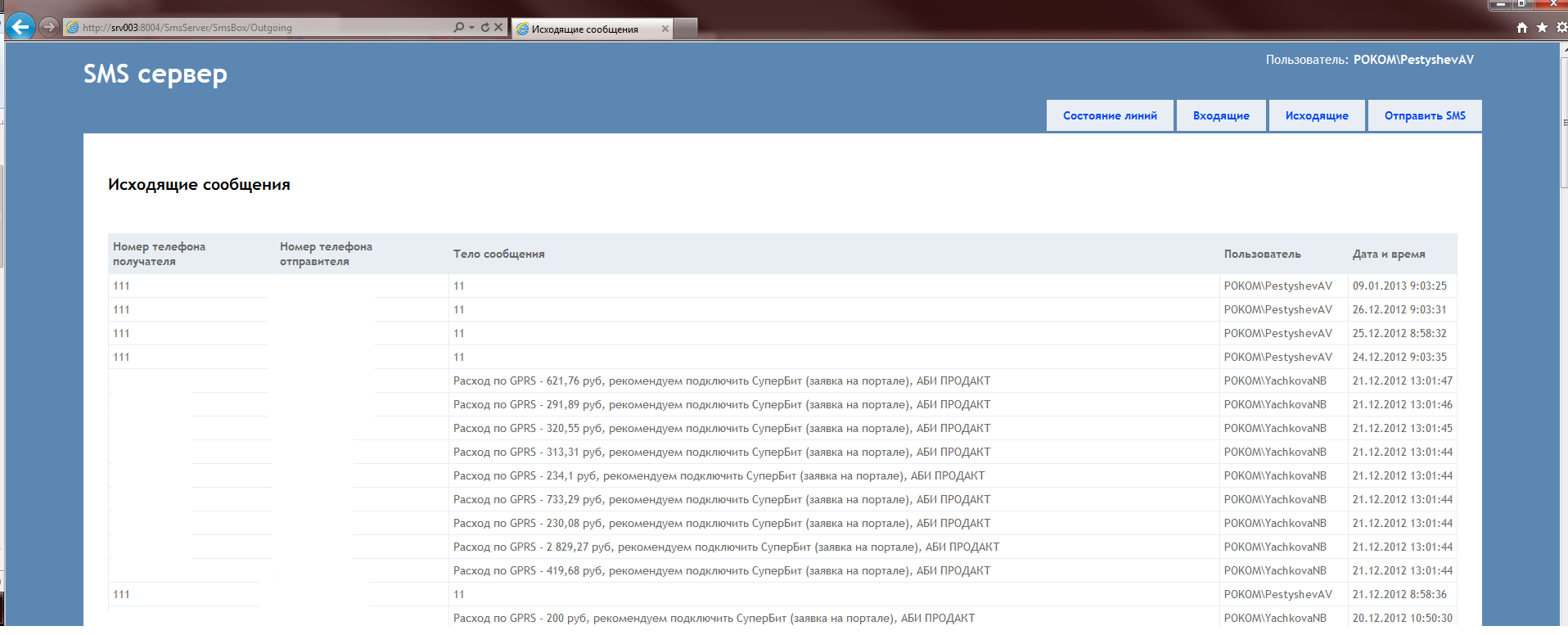Click the browser Back arrow button
This screenshot has width=1568, height=635.
(x=20, y=27)
